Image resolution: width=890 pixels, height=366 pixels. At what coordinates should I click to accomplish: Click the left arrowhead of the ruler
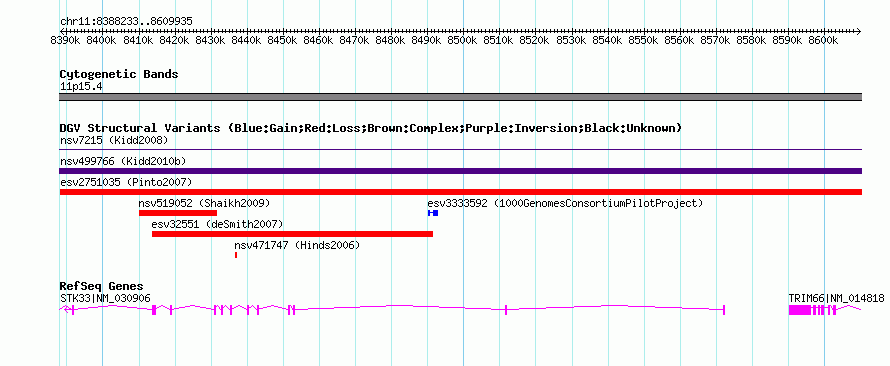pos(62,31)
